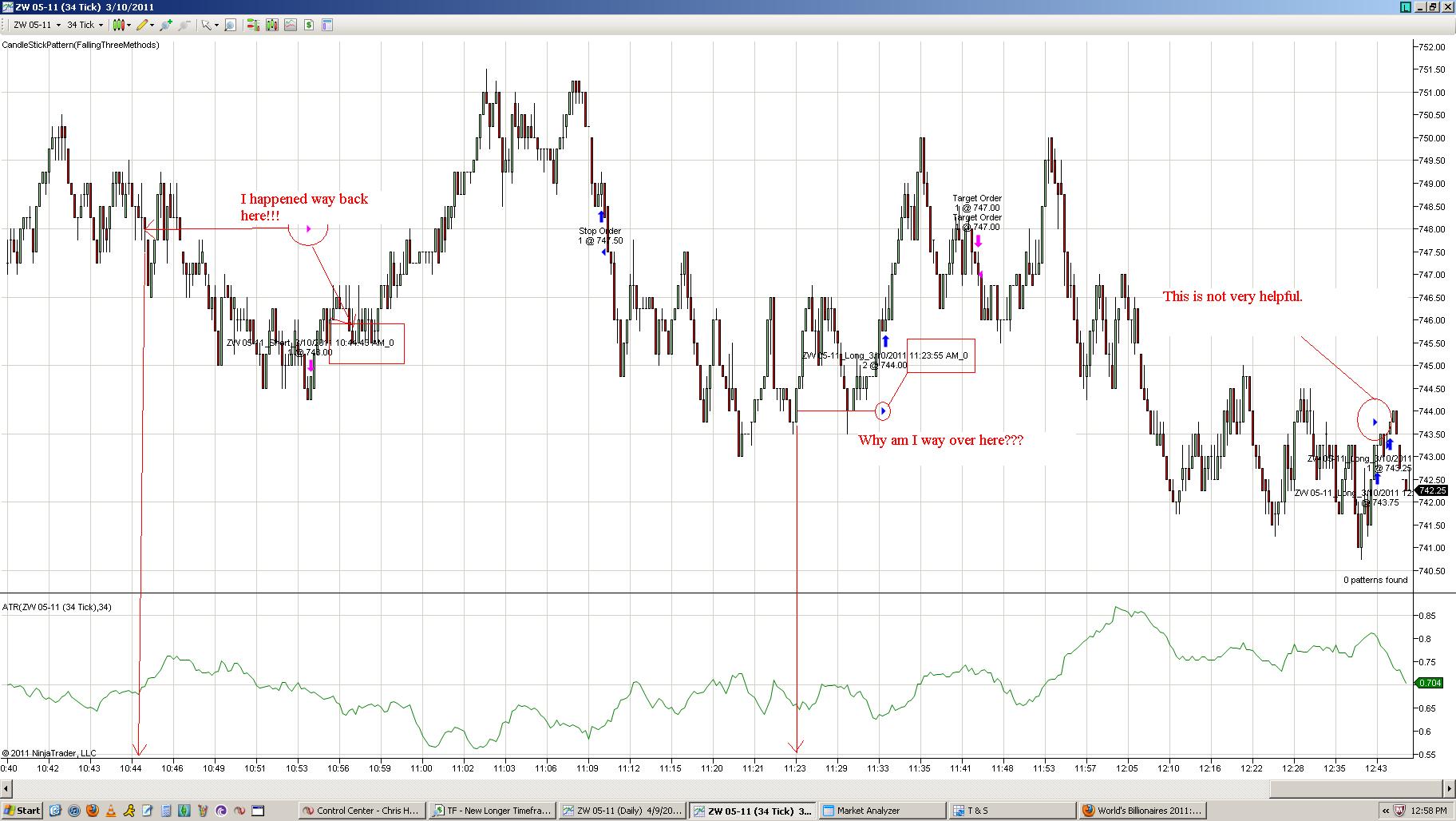Open the Indicators line chart icon
Screen dimensions: 1456x821
[x=290, y=25]
